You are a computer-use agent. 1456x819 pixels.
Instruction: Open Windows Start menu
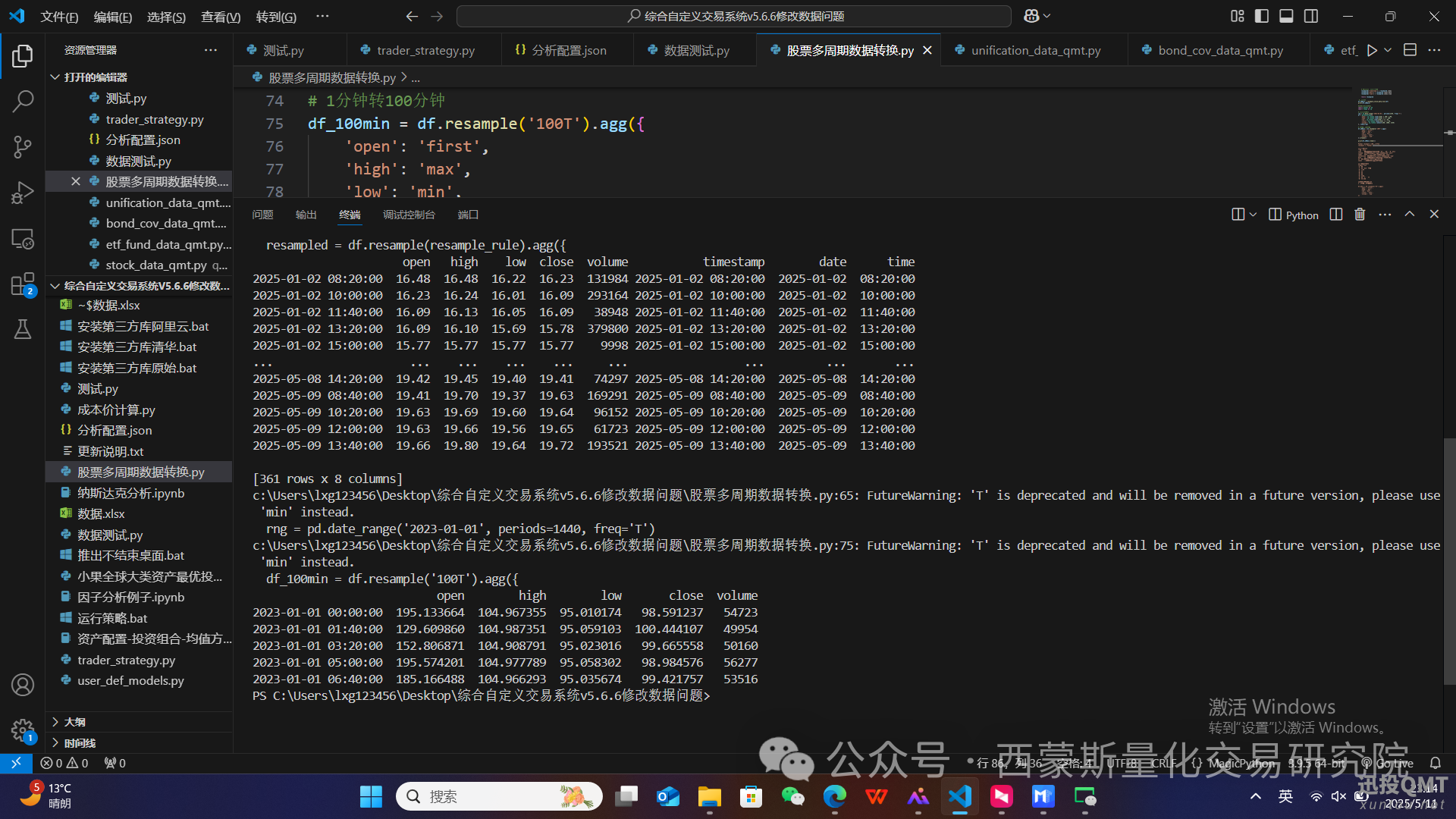click(x=371, y=796)
